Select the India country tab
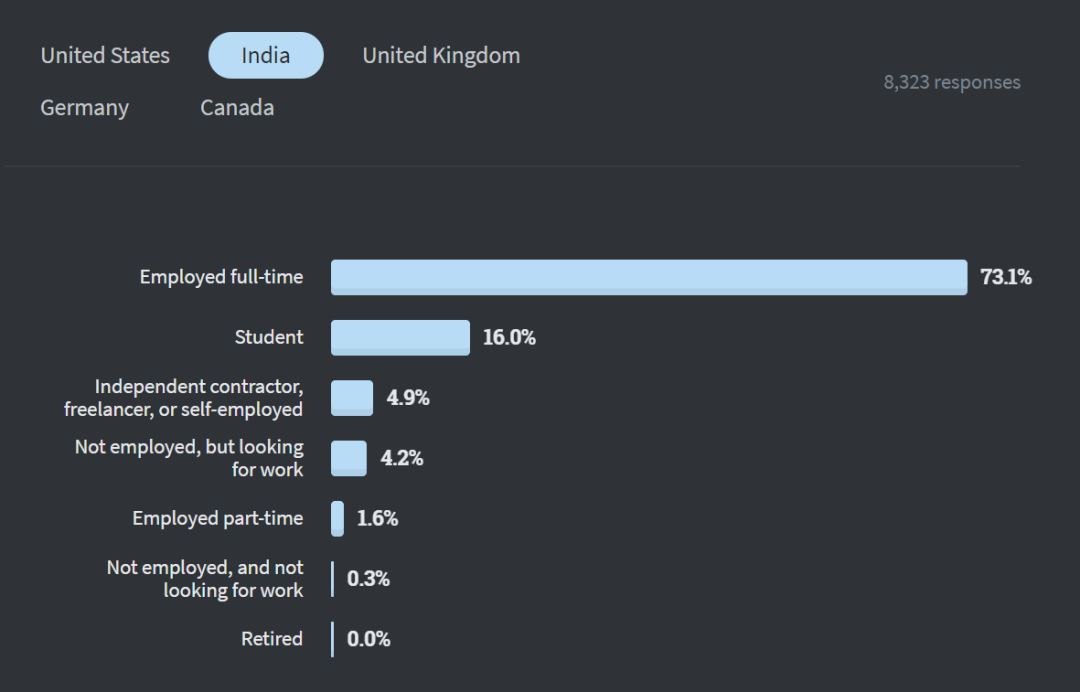1080x692 pixels. [266, 56]
